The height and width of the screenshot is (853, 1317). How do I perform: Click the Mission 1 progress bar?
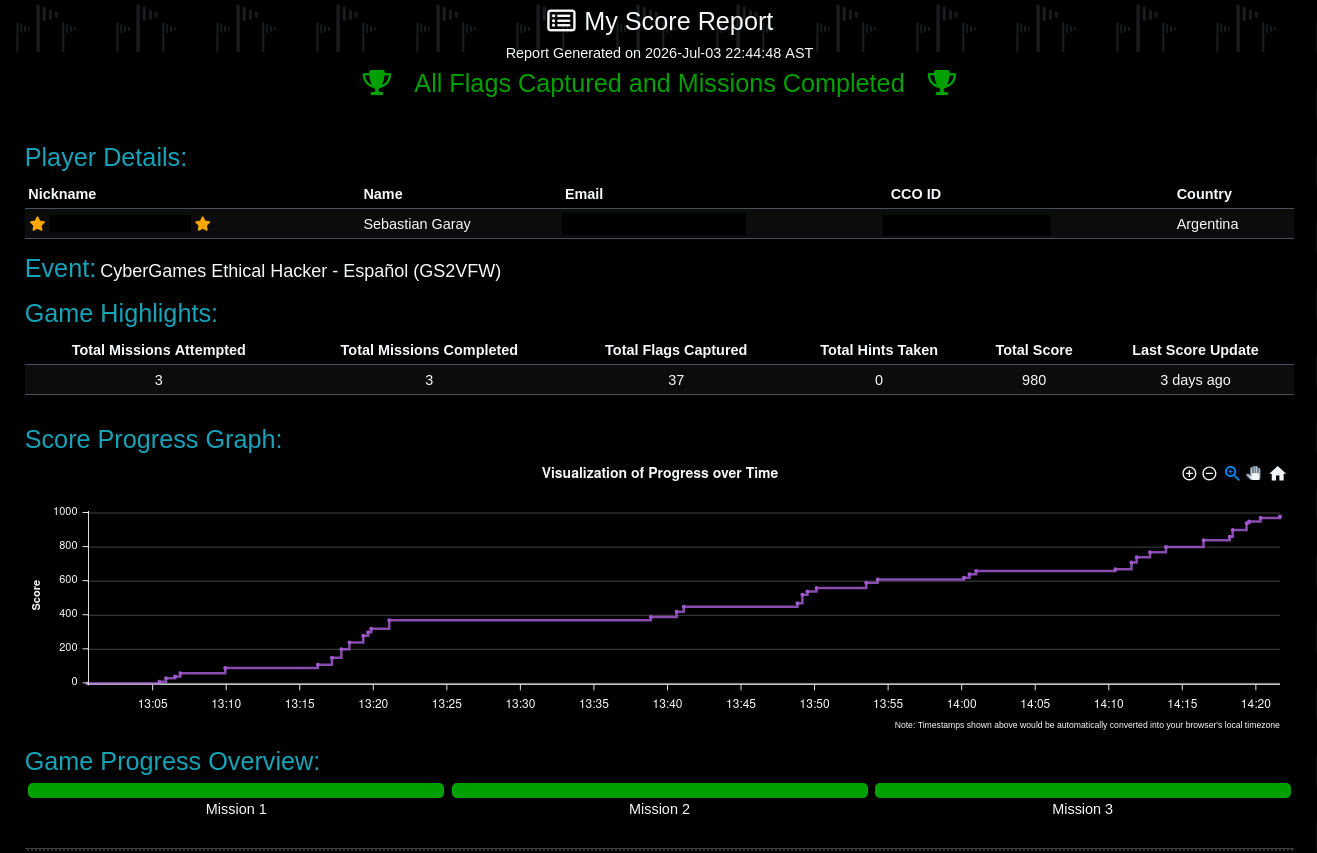click(x=236, y=790)
